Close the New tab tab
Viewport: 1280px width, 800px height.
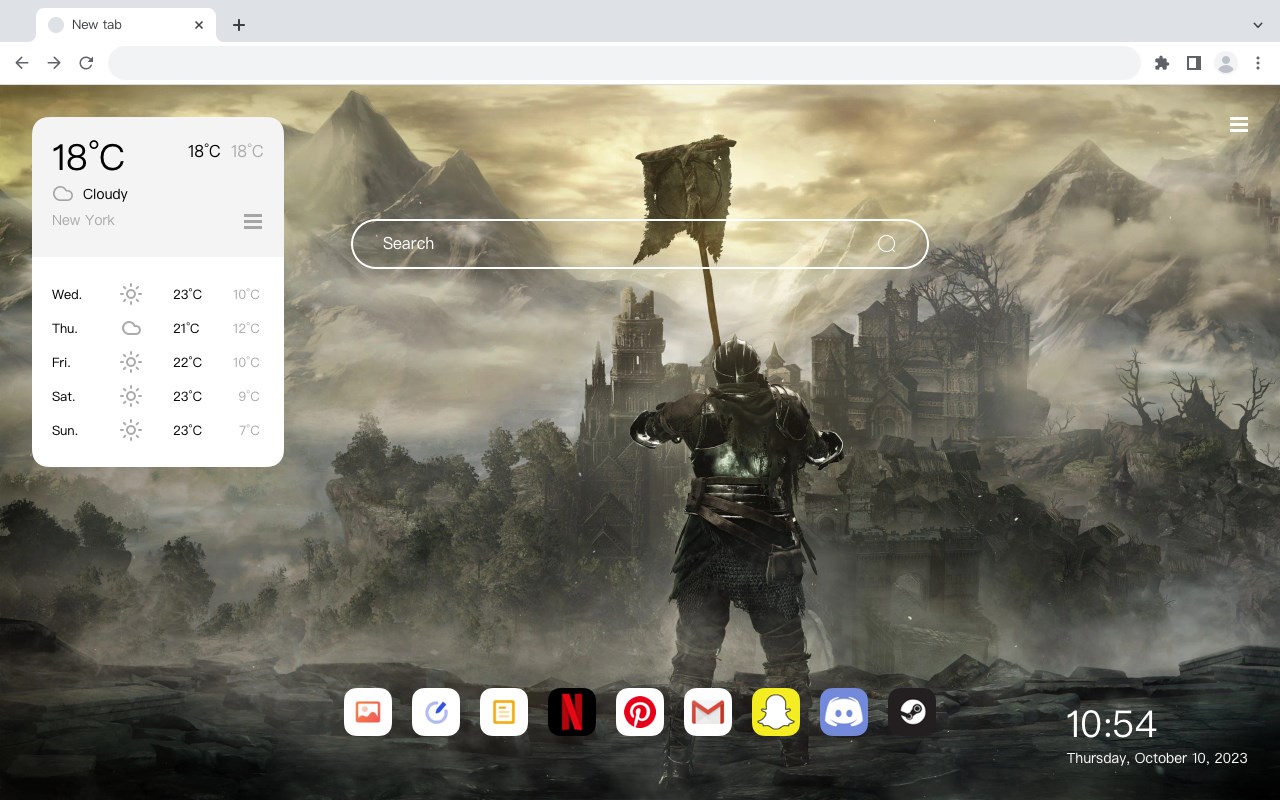(200, 25)
